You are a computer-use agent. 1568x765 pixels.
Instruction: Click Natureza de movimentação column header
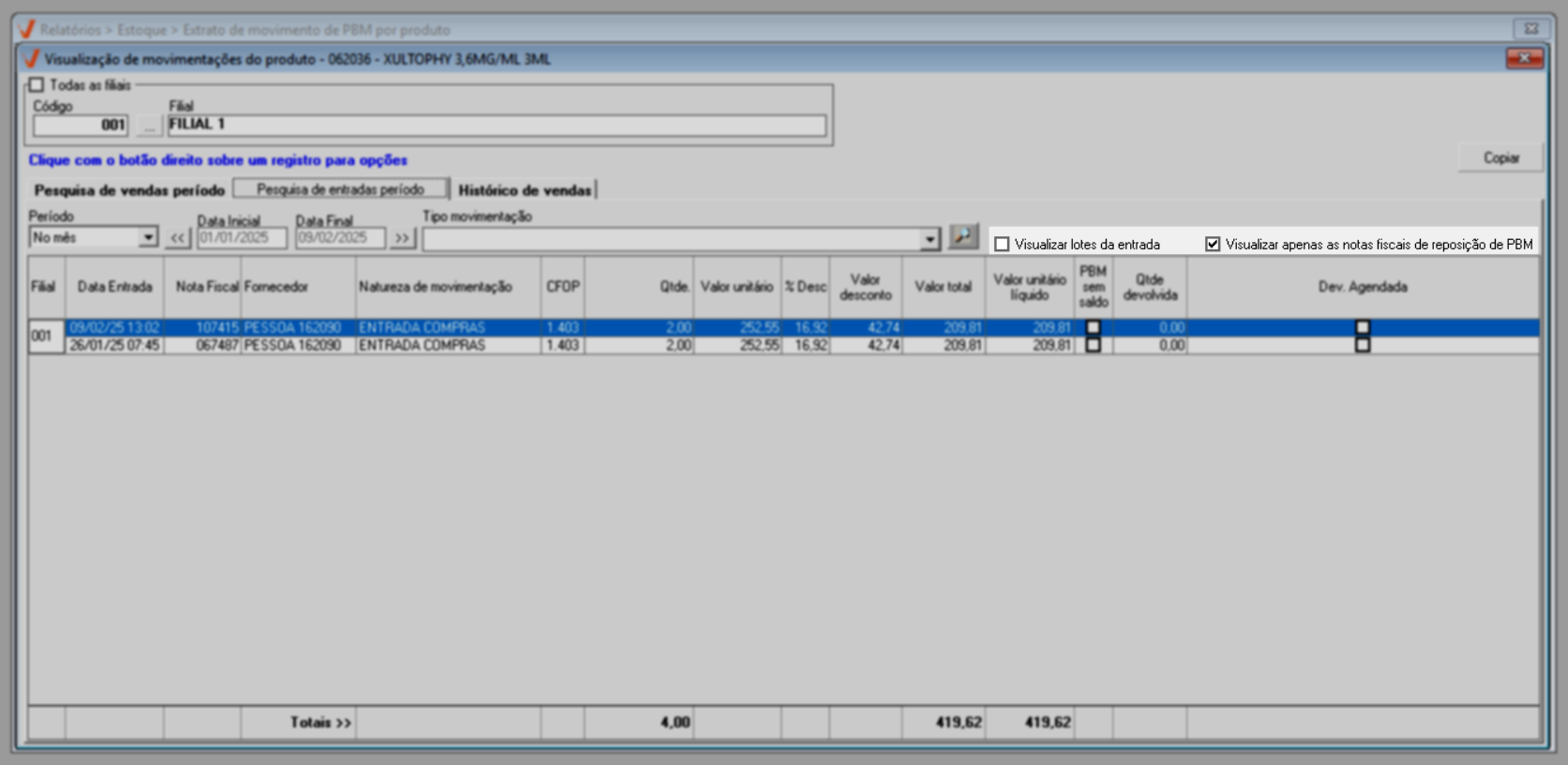pyautogui.click(x=448, y=287)
